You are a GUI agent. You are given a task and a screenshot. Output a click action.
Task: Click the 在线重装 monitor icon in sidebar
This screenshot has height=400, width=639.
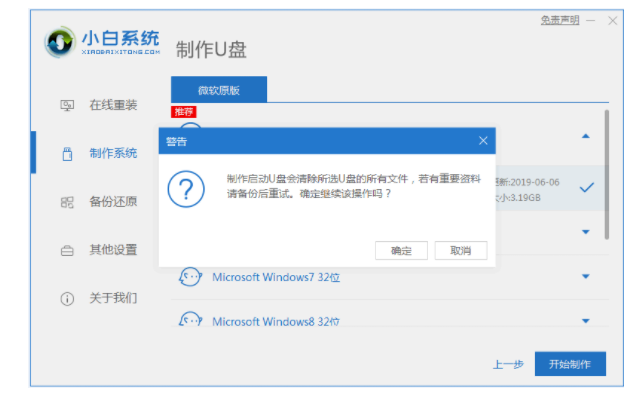click(x=68, y=105)
